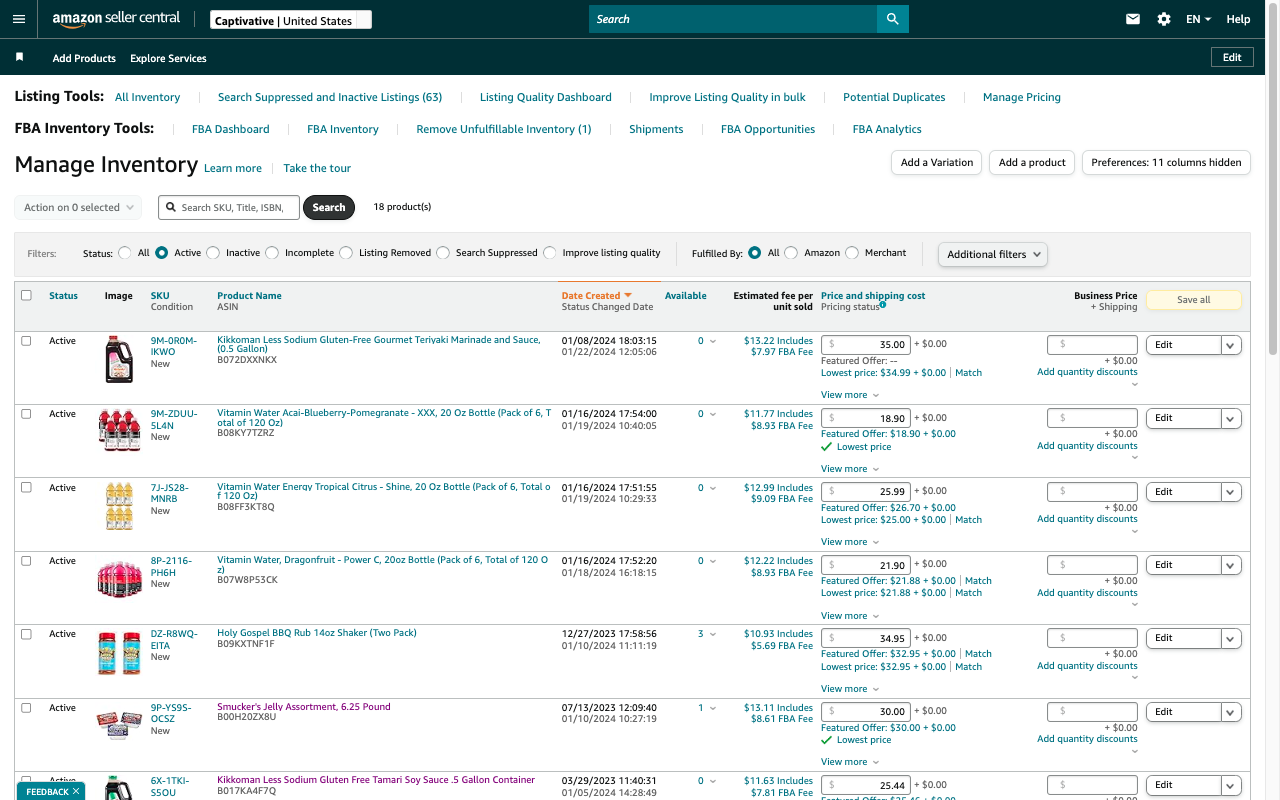Click the Save all button
This screenshot has height=800, width=1280.
[1193, 300]
